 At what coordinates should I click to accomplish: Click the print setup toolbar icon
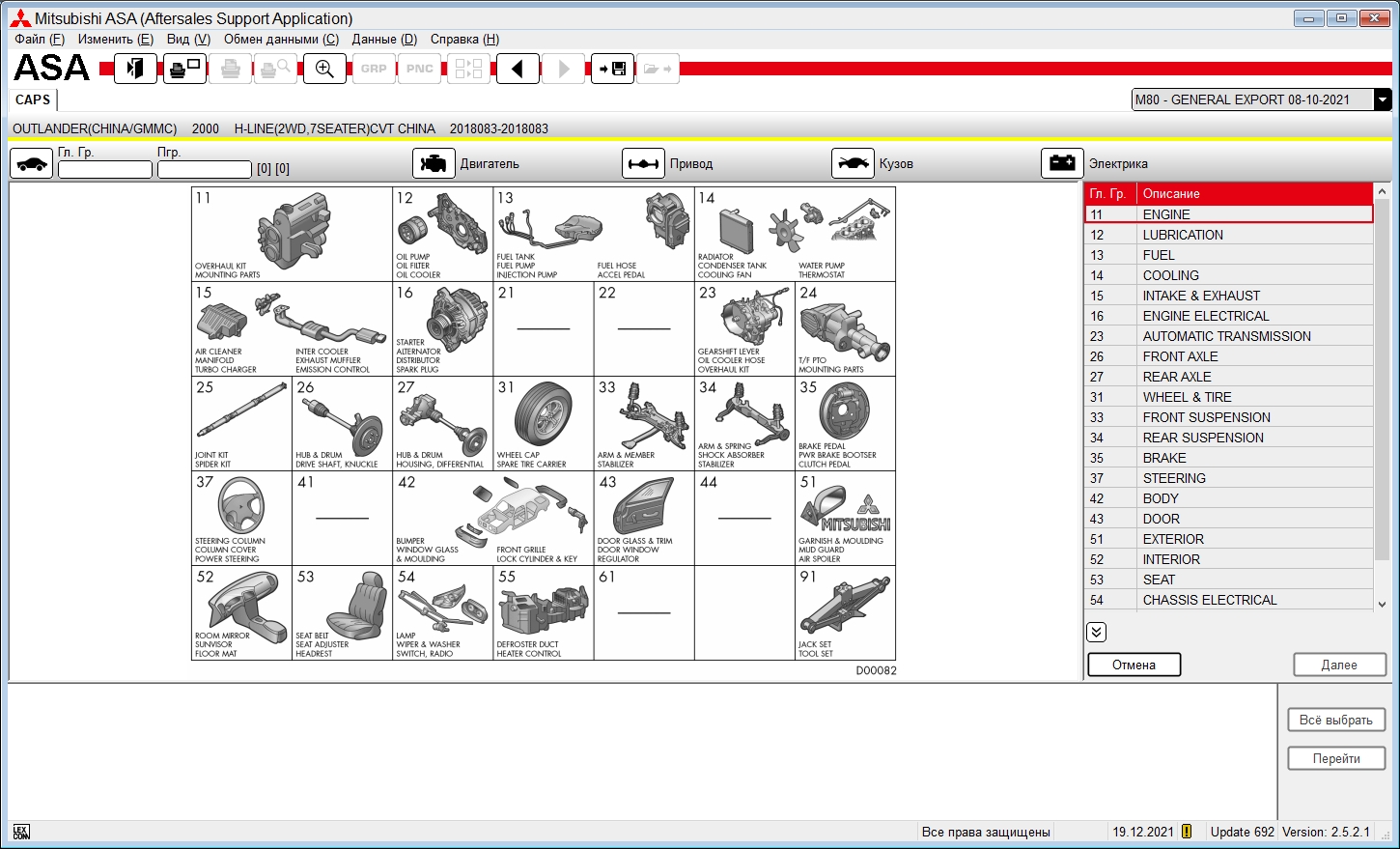point(184,69)
